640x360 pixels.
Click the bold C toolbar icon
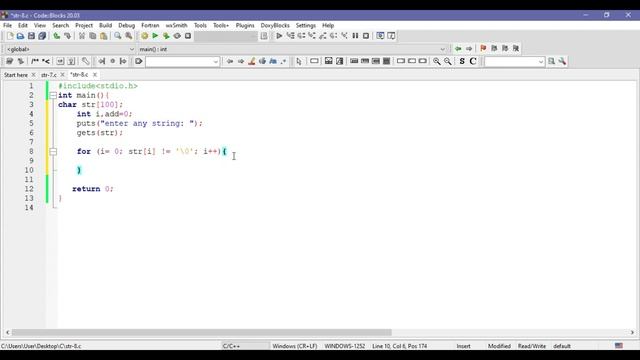[473, 61]
